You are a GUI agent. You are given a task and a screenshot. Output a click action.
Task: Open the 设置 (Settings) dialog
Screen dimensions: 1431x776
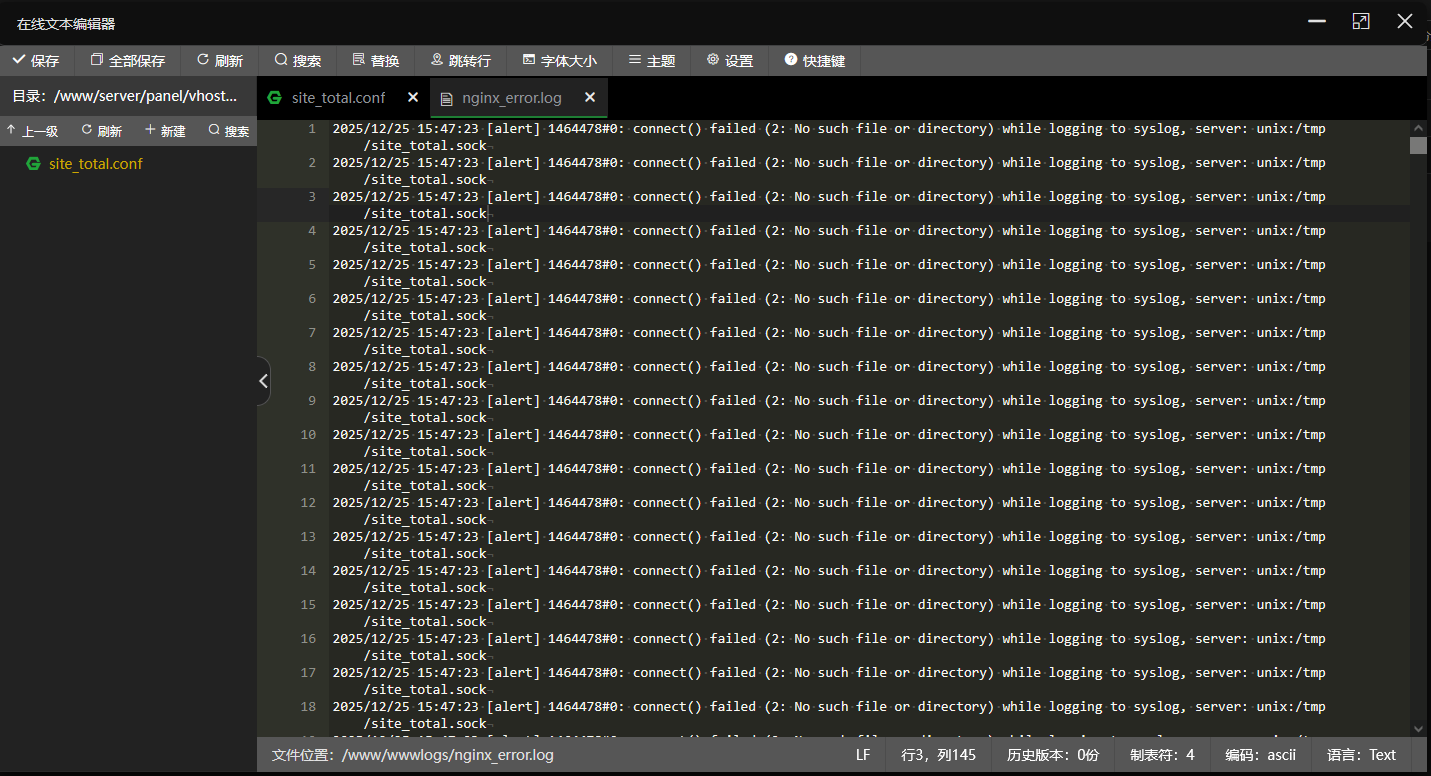click(730, 60)
